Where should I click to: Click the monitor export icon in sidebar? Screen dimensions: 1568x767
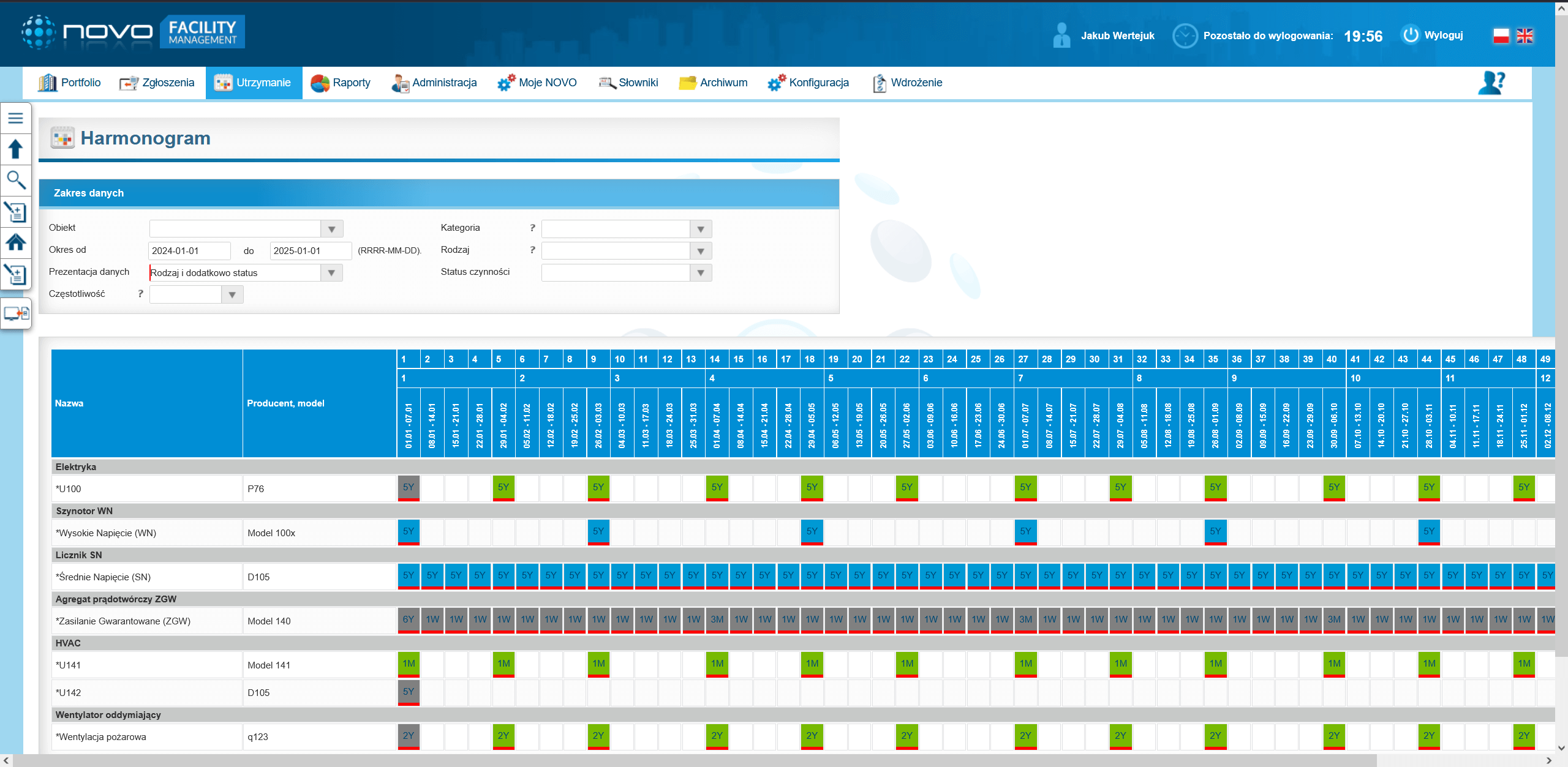coord(16,313)
